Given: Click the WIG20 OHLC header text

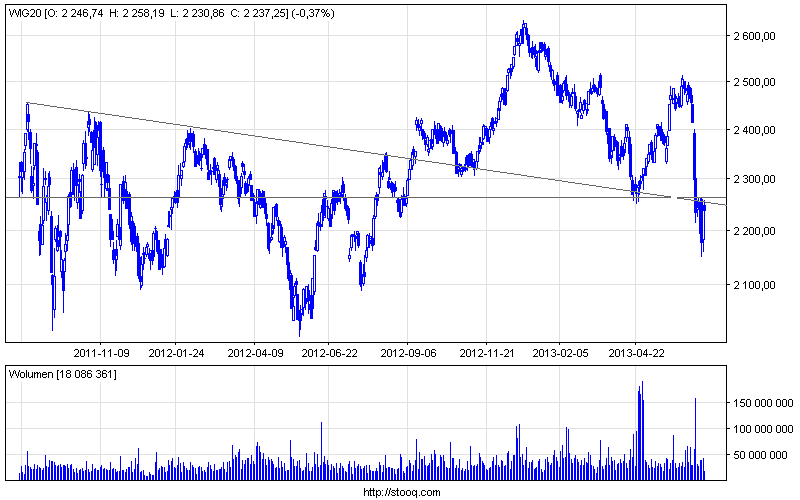Looking at the screenshot, I should [x=172, y=14].
